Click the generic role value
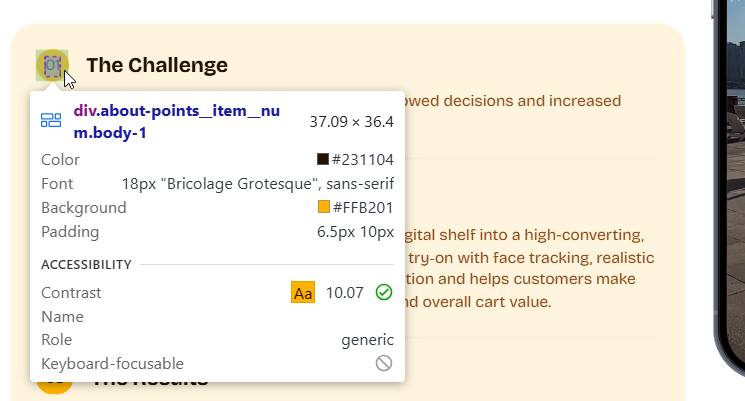Screen dimensions: 745x401 click(x=367, y=340)
